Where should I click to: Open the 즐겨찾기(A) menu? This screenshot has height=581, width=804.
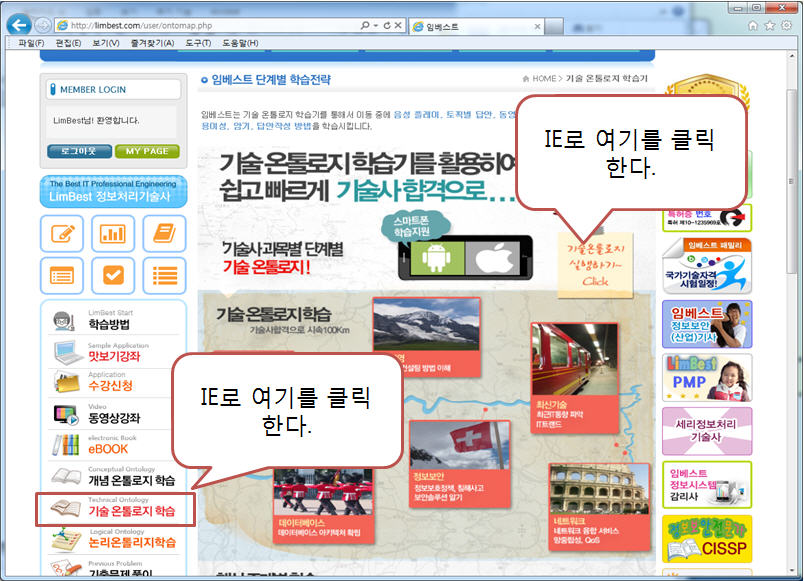[x=152, y=43]
